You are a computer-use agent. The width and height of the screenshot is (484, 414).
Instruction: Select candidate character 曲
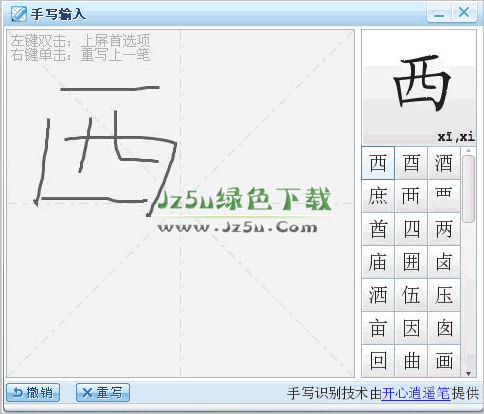(x=411, y=361)
